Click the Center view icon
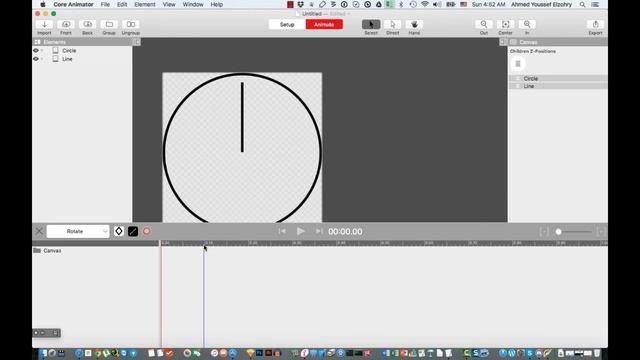 [505, 24]
